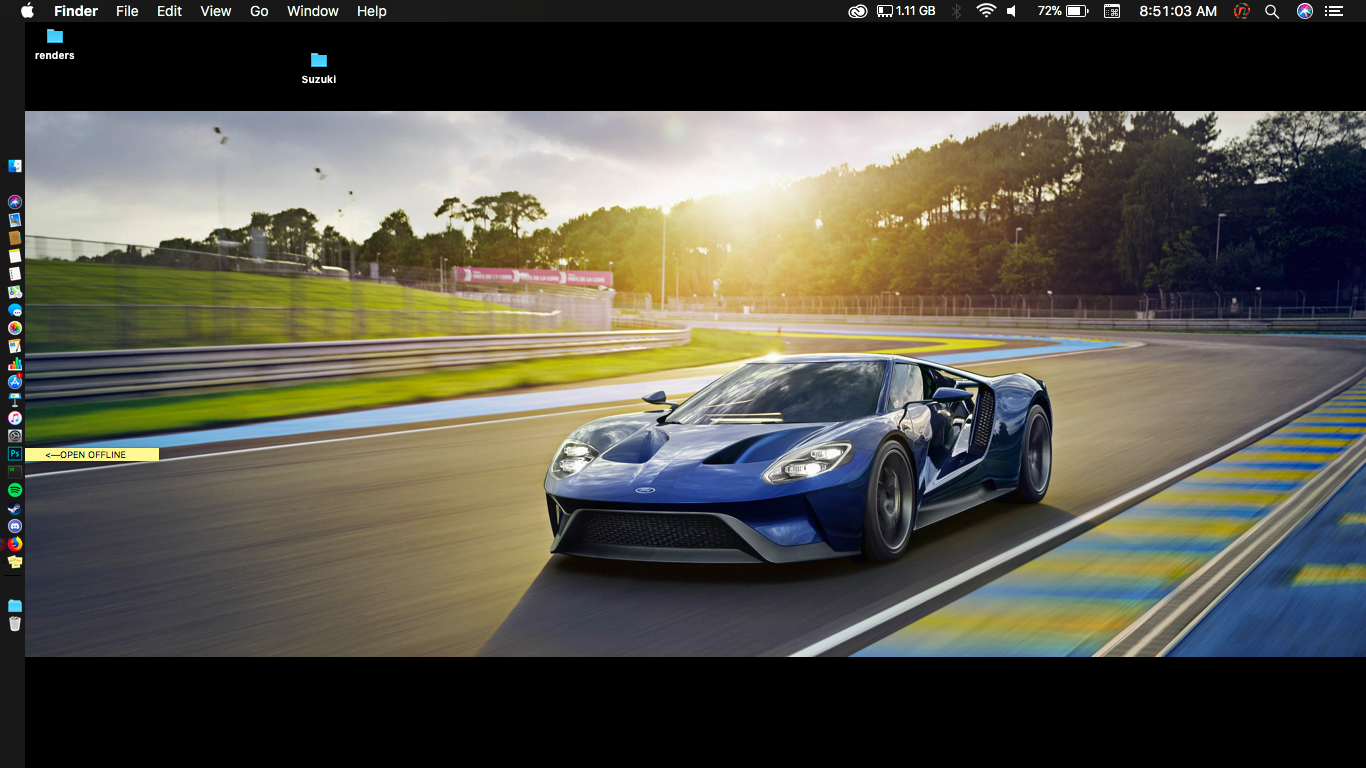Viewport: 1366px width, 768px height.
Task: Open Spotlight search magnifier
Action: click(1272, 11)
